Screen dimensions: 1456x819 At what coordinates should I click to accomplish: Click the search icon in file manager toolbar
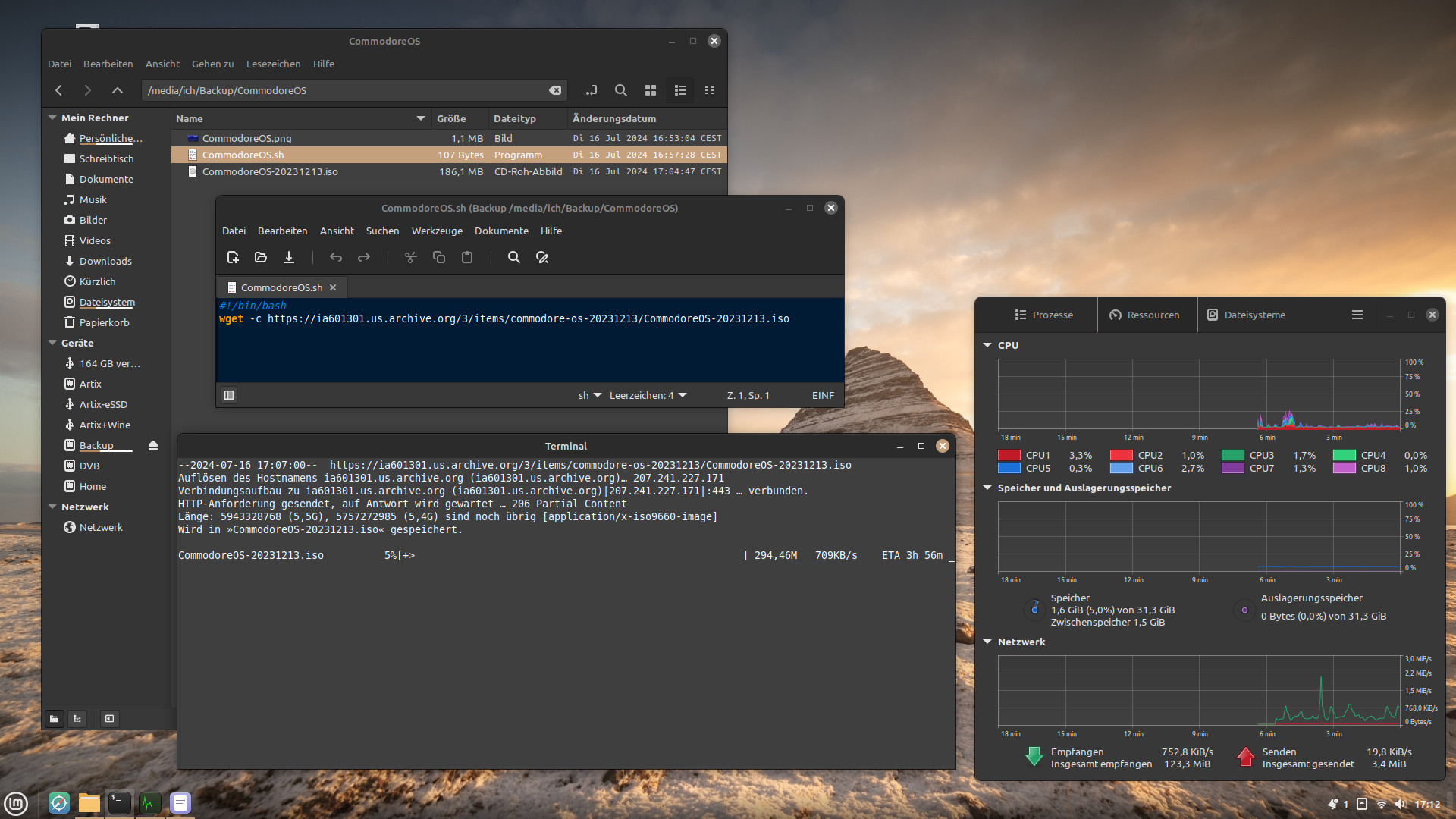(x=620, y=90)
